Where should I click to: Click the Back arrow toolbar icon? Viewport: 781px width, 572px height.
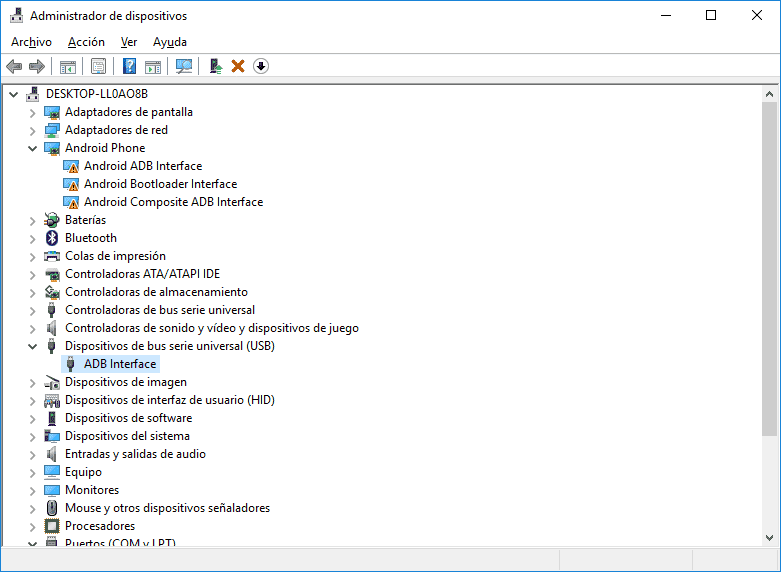click(x=14, y=66)
